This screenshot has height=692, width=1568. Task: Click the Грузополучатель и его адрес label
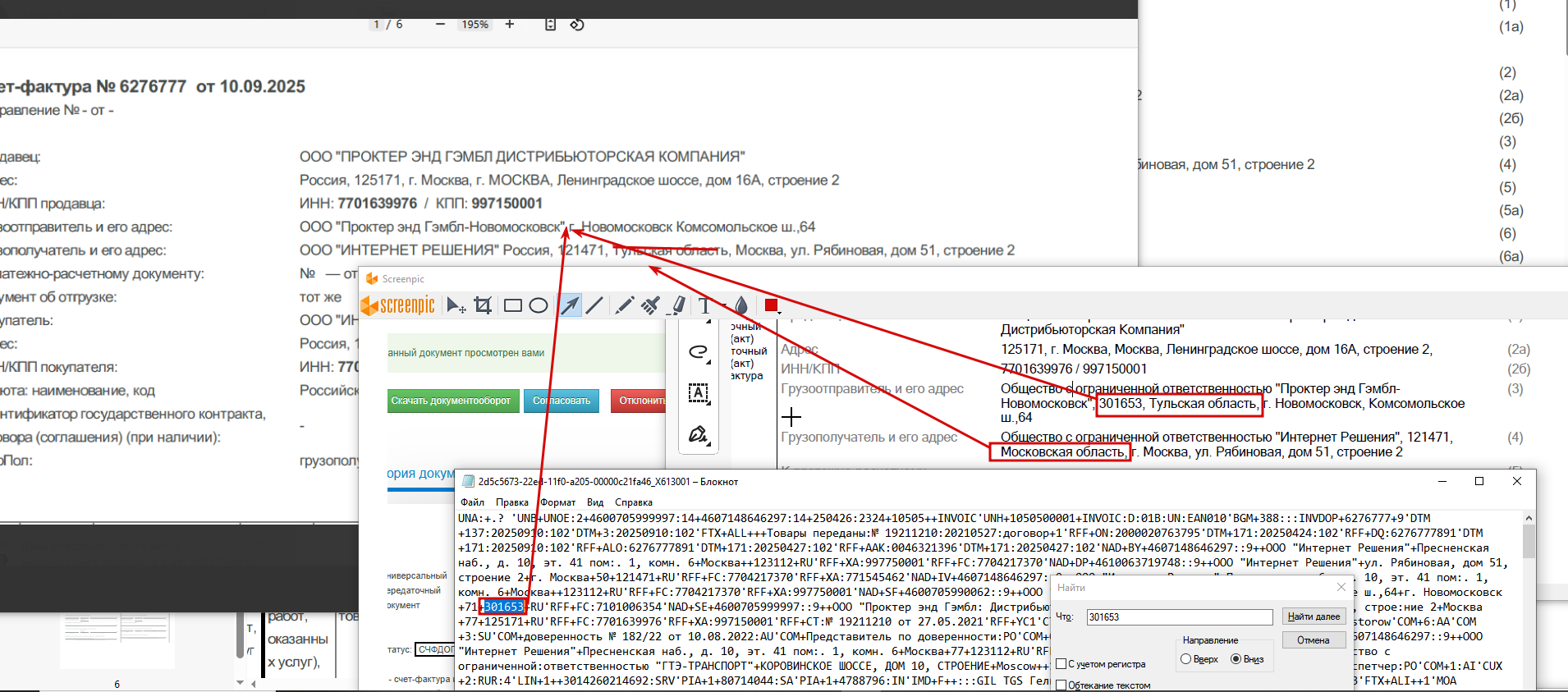pyautogui.click(x=869, y=437)
